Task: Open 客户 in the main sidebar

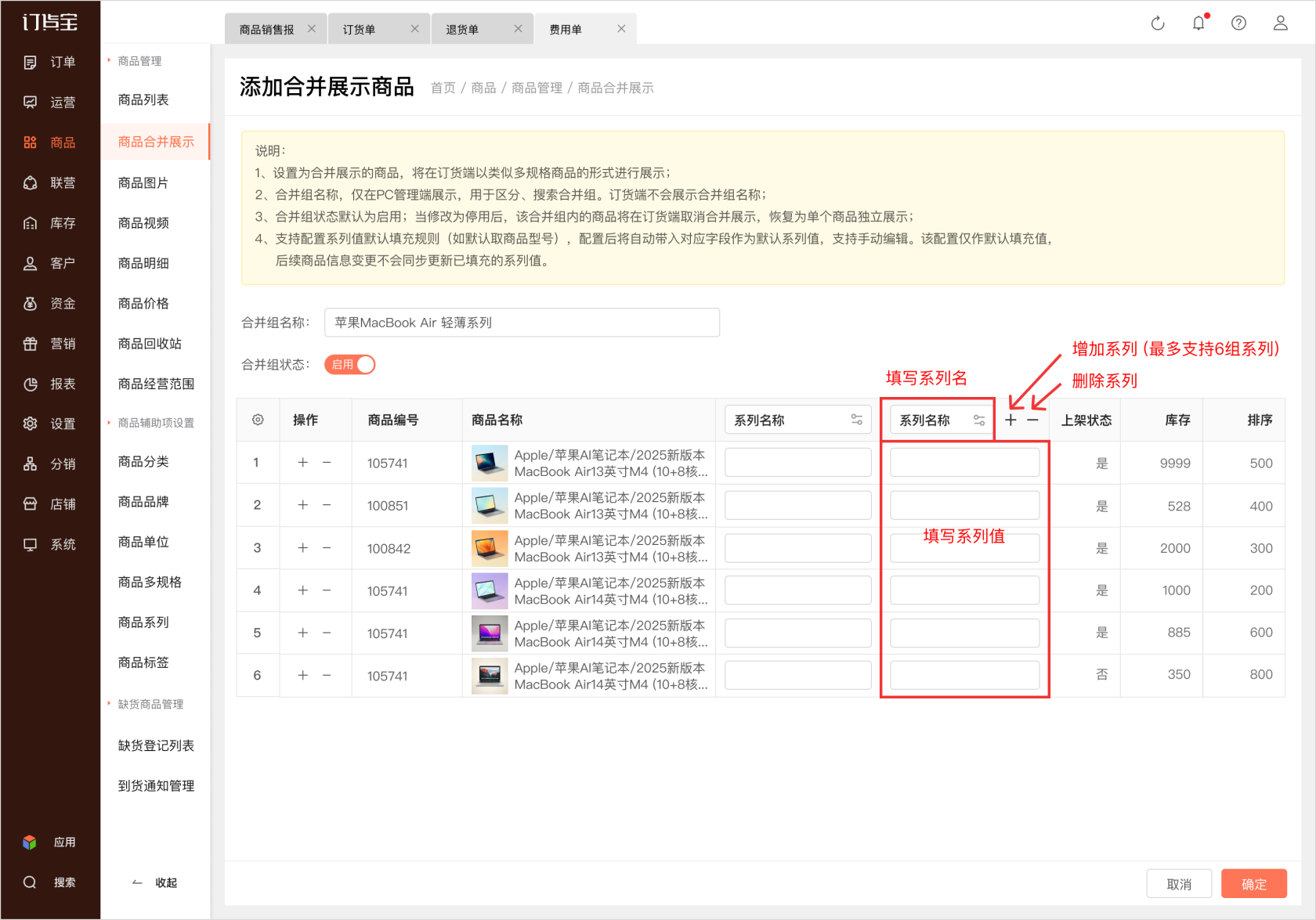Action: 49,263
